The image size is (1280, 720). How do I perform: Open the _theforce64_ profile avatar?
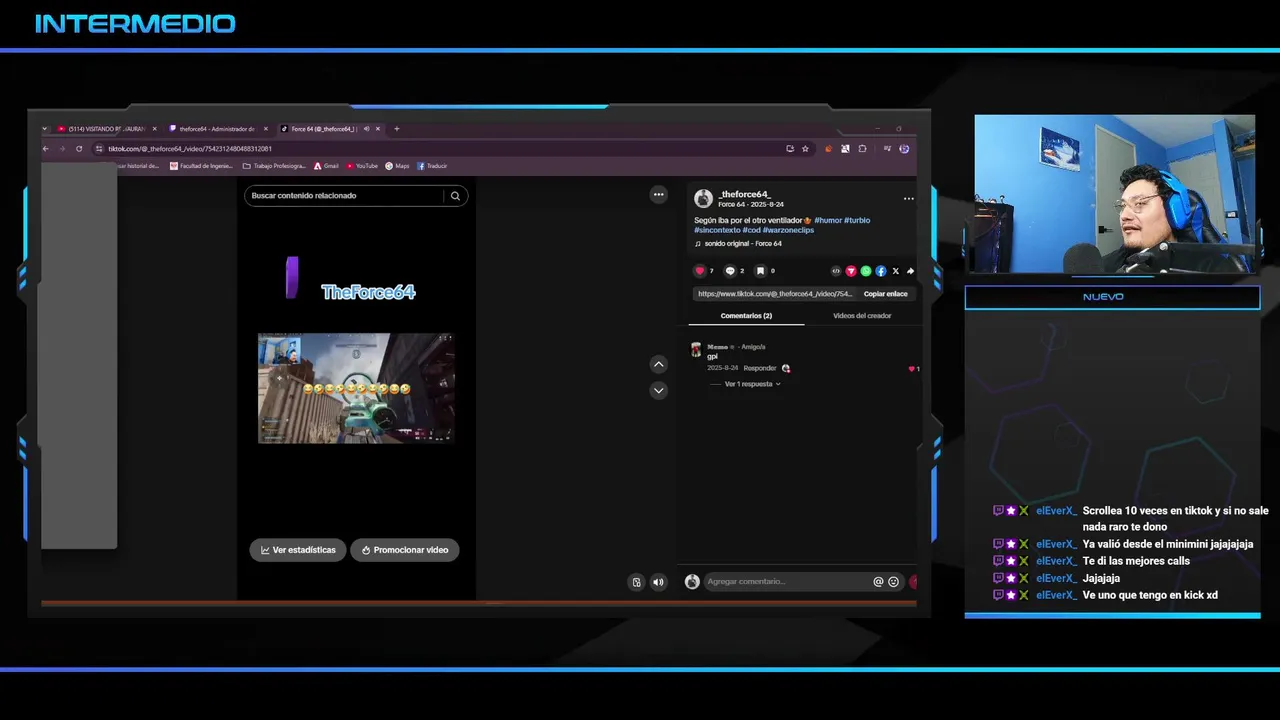703,198
